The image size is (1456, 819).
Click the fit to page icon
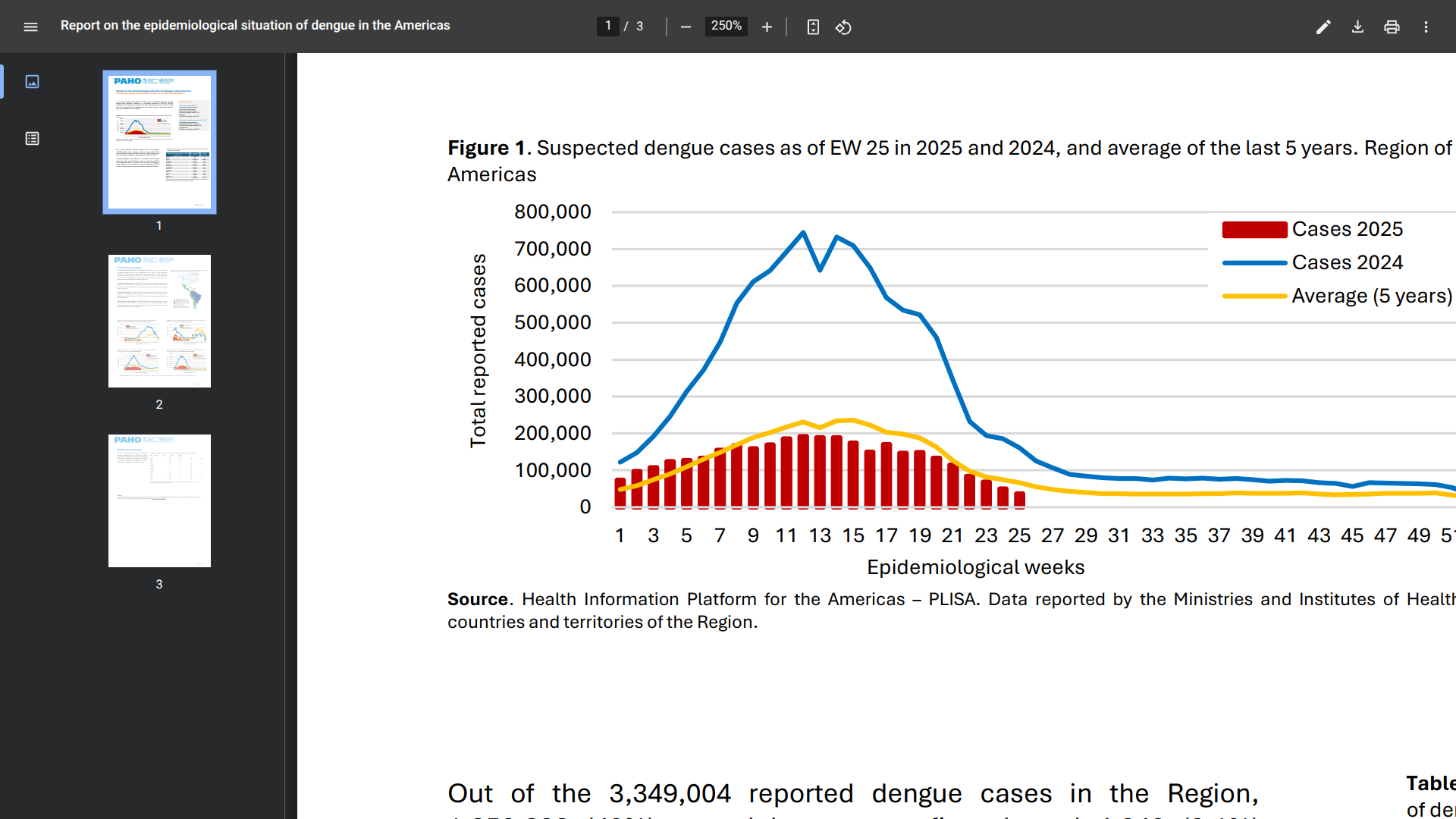[x=813, y=27]
